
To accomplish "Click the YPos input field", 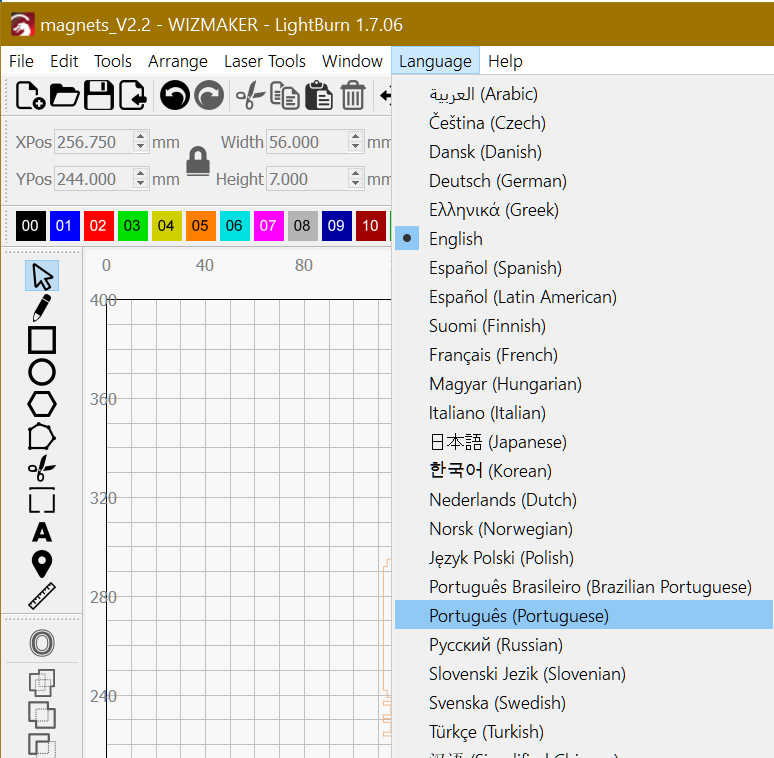I will (101, 179).
